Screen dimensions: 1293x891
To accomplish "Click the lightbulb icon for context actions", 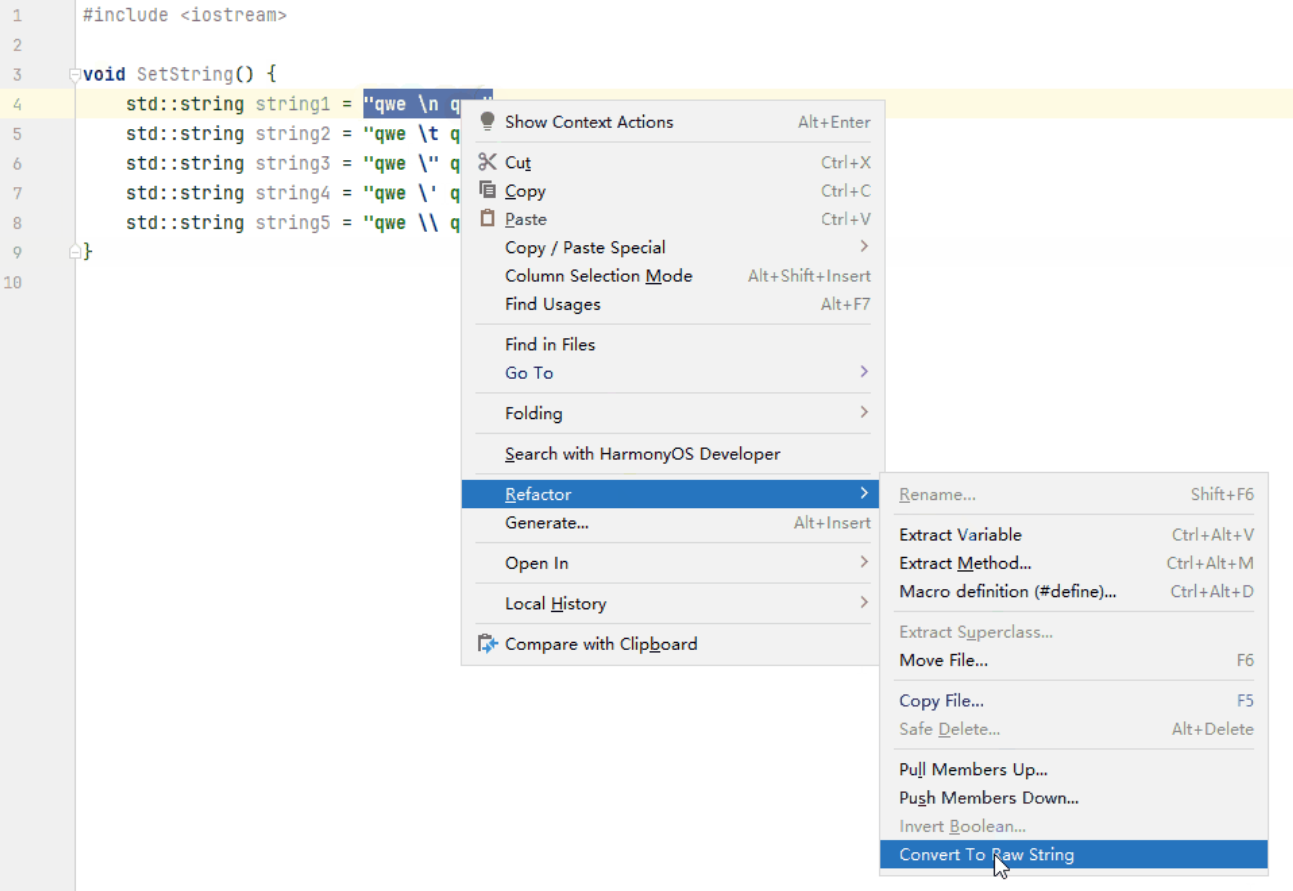I will (x=488, y=122).
